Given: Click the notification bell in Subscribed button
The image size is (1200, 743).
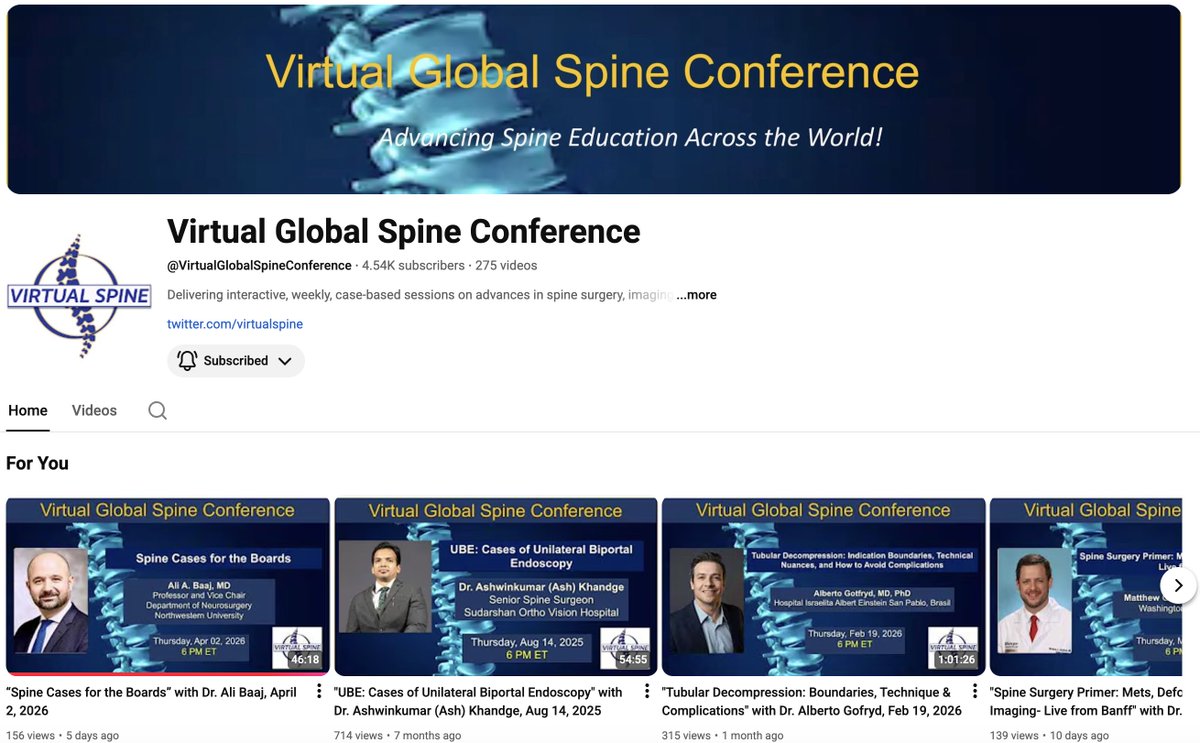Looking at the screenshot, I should [x=187, y=360].
